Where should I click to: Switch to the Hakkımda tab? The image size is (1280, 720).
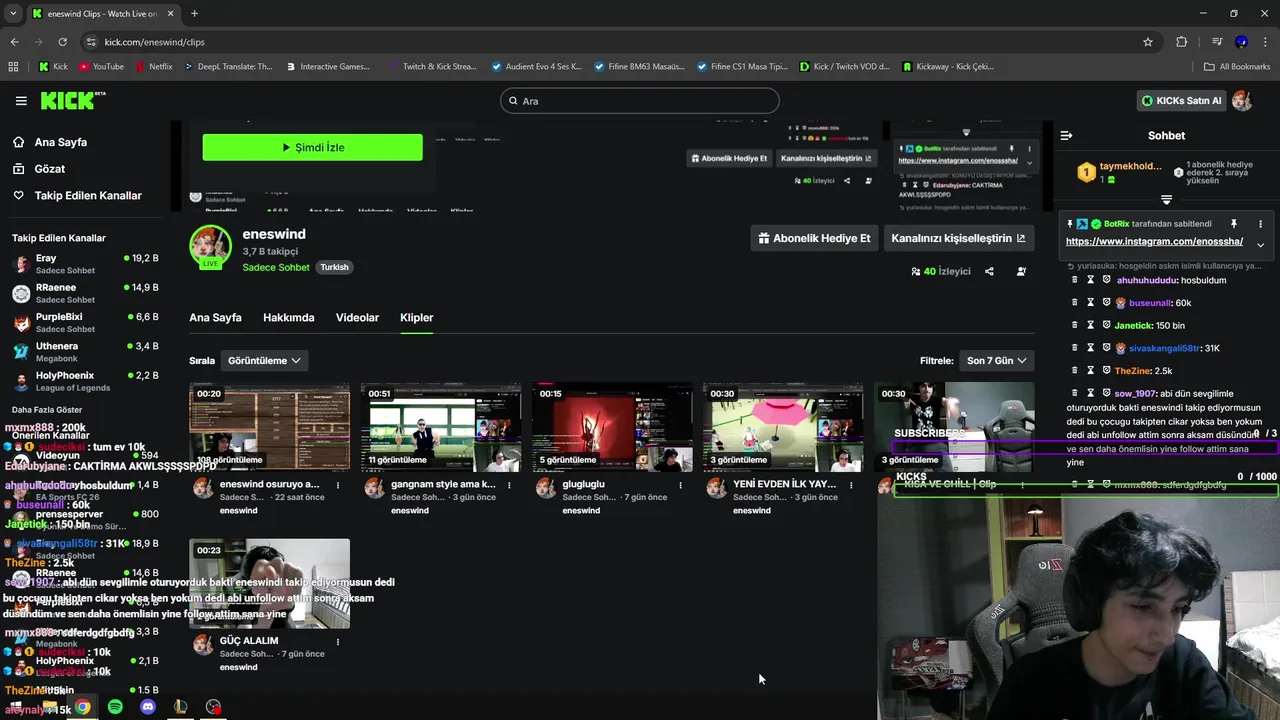tap(288, 318)
